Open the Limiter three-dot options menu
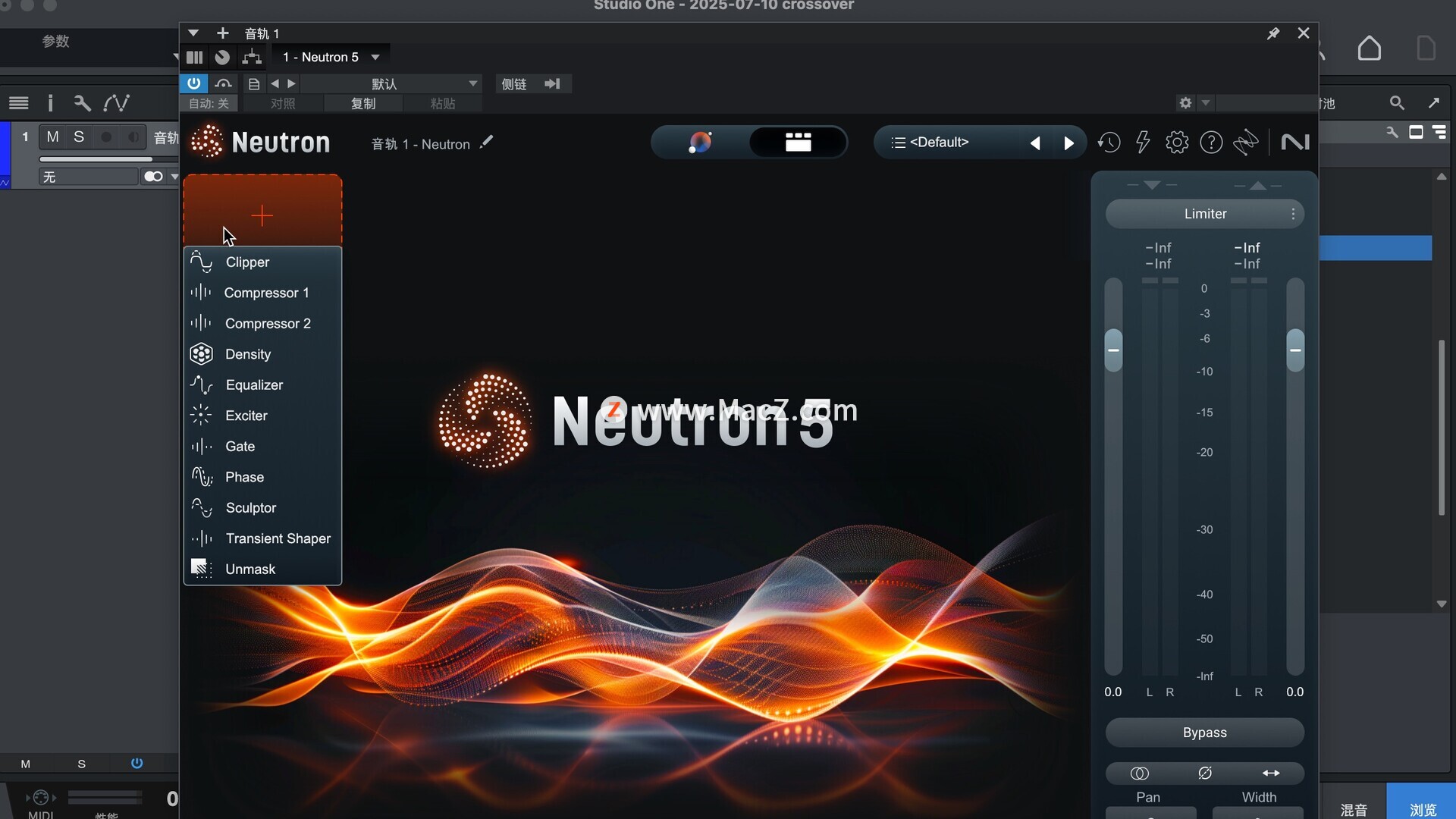 [1293, 214]
